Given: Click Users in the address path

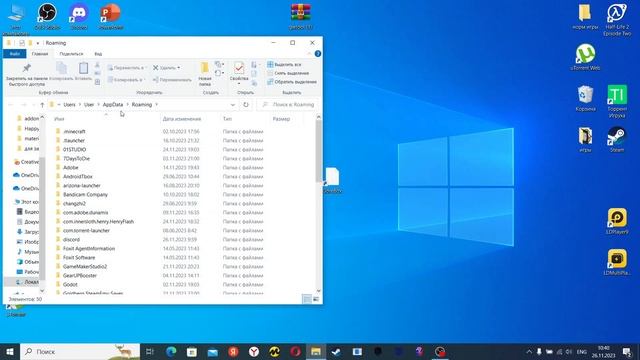Looking at the screenshot, I should (69, 104).
